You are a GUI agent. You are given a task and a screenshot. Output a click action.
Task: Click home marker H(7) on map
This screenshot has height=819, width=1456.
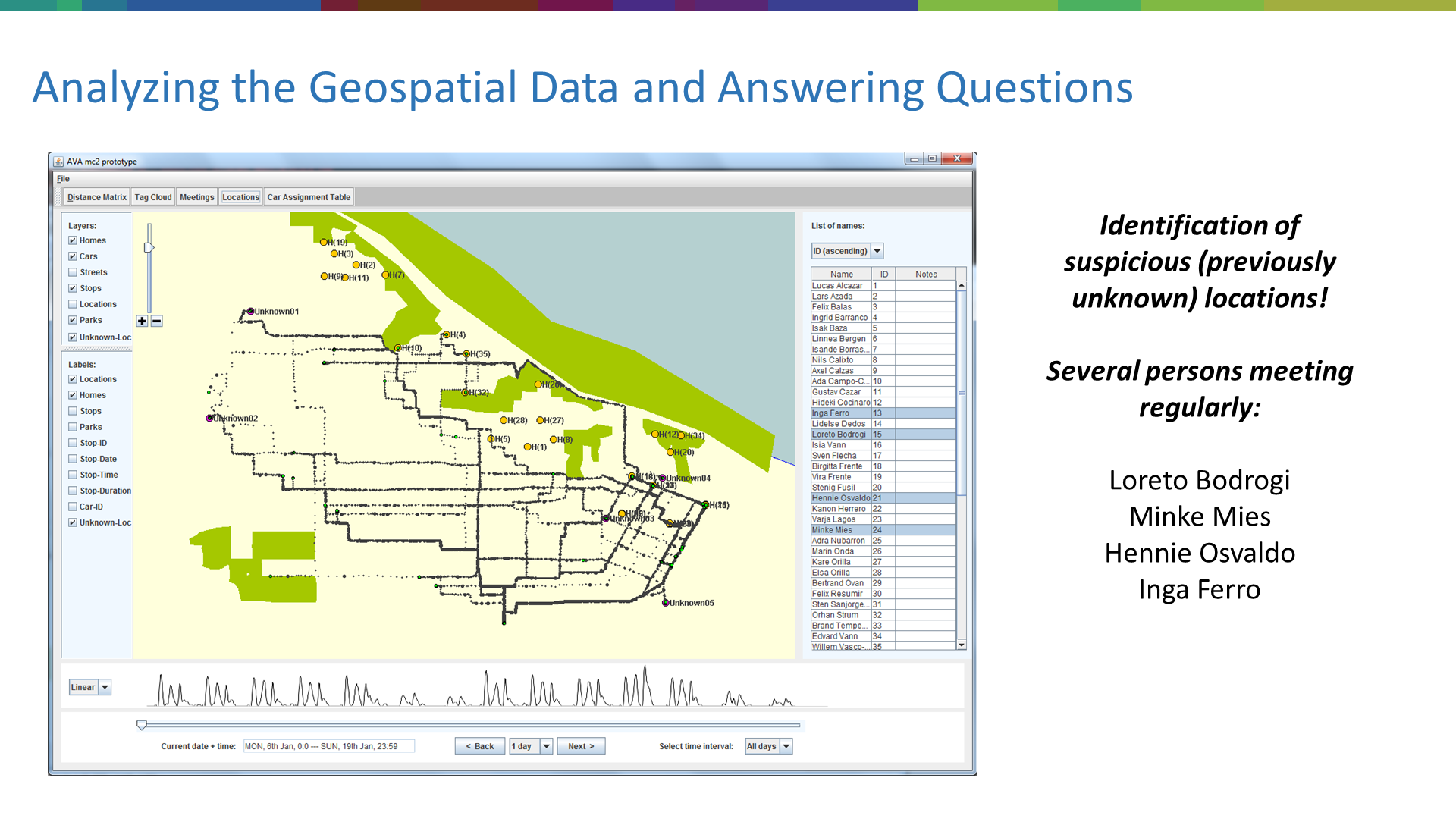pos(384,275)
